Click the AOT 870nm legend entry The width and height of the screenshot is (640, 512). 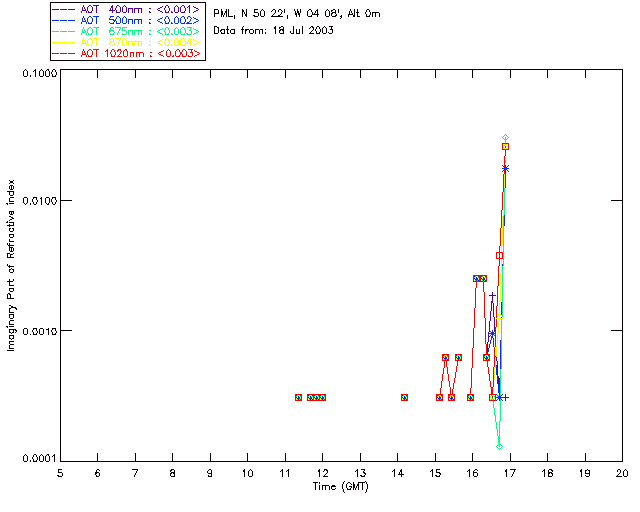point(126,42)
